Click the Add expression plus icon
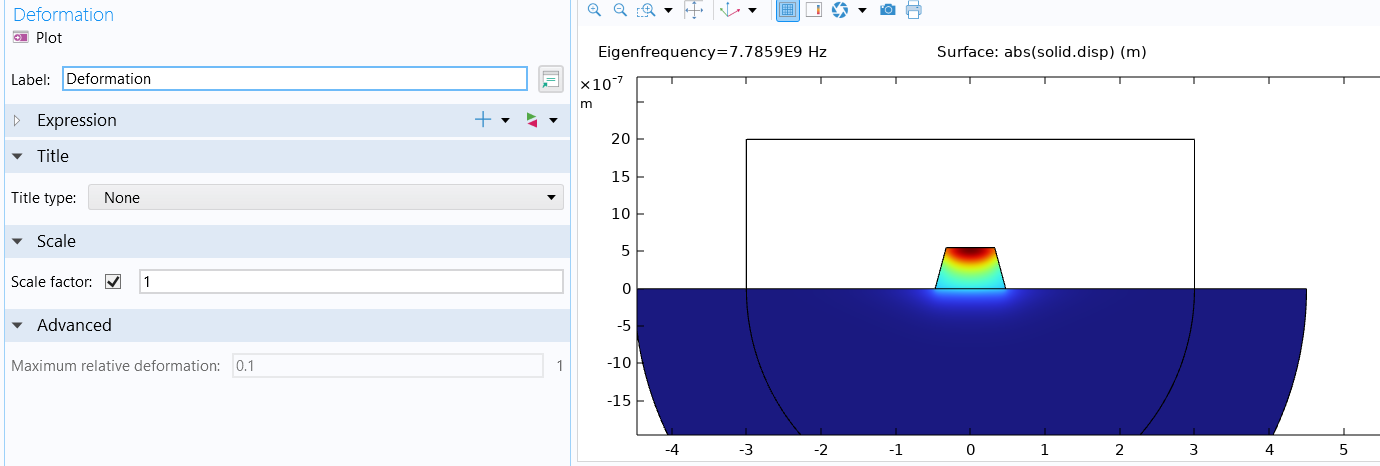The image size is (1380, 466). pos(483,121)
